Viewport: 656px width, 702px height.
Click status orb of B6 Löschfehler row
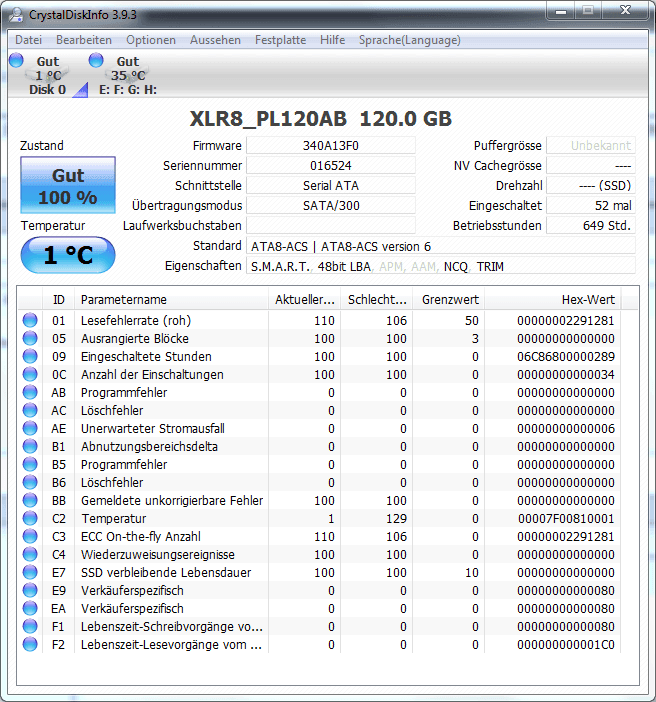click(30, 482)
